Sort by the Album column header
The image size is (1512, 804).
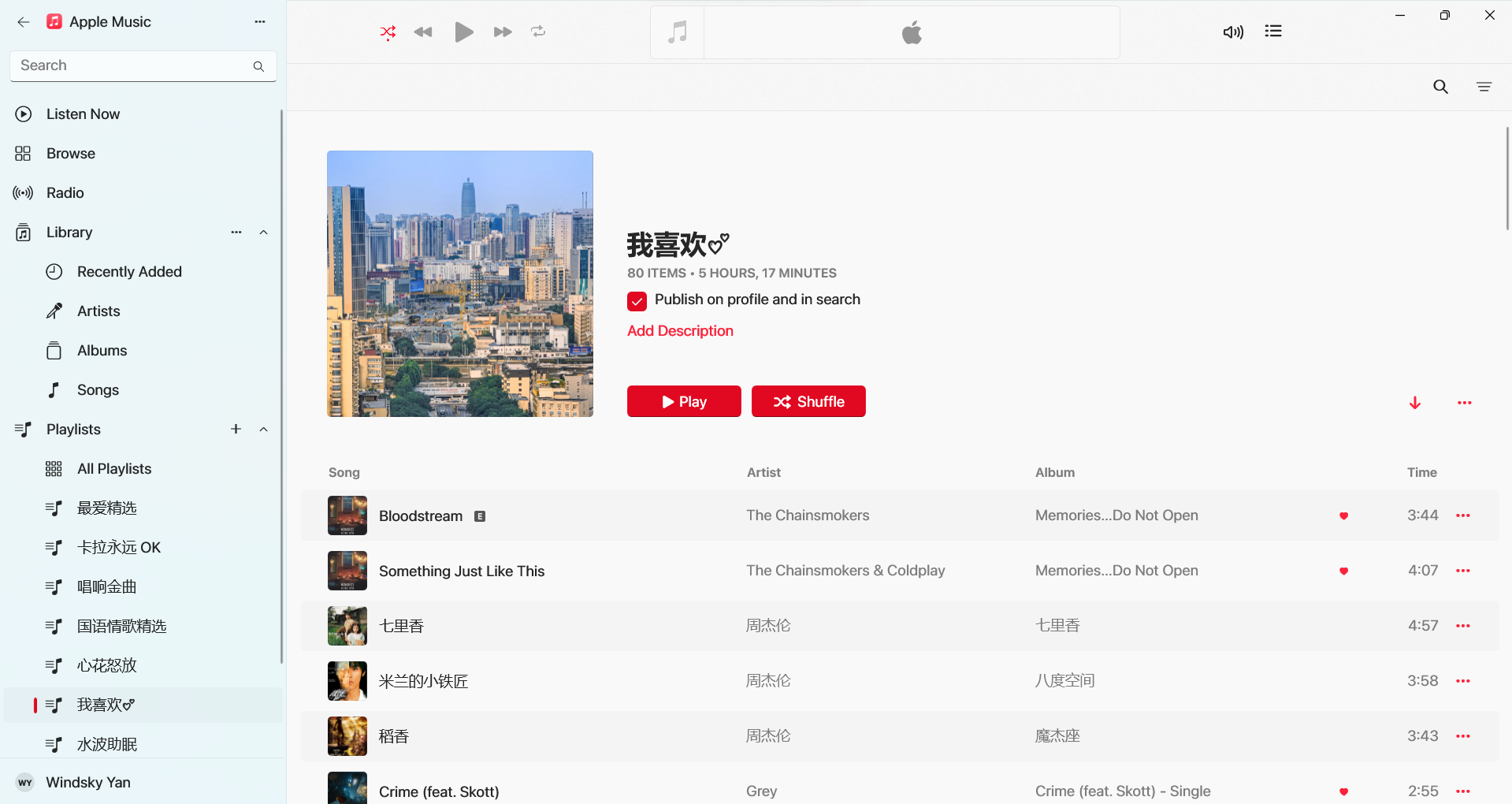(x=1054, y=472)
